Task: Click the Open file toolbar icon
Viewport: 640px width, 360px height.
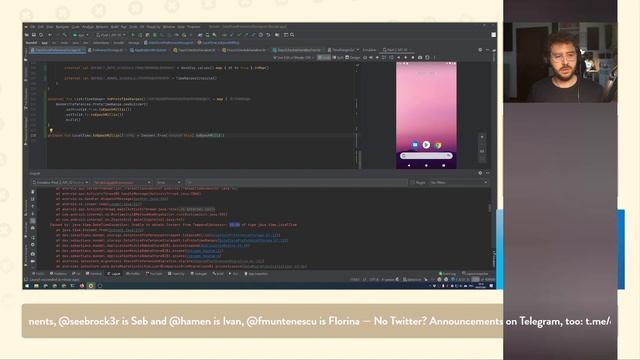Action: coord(27,35)
